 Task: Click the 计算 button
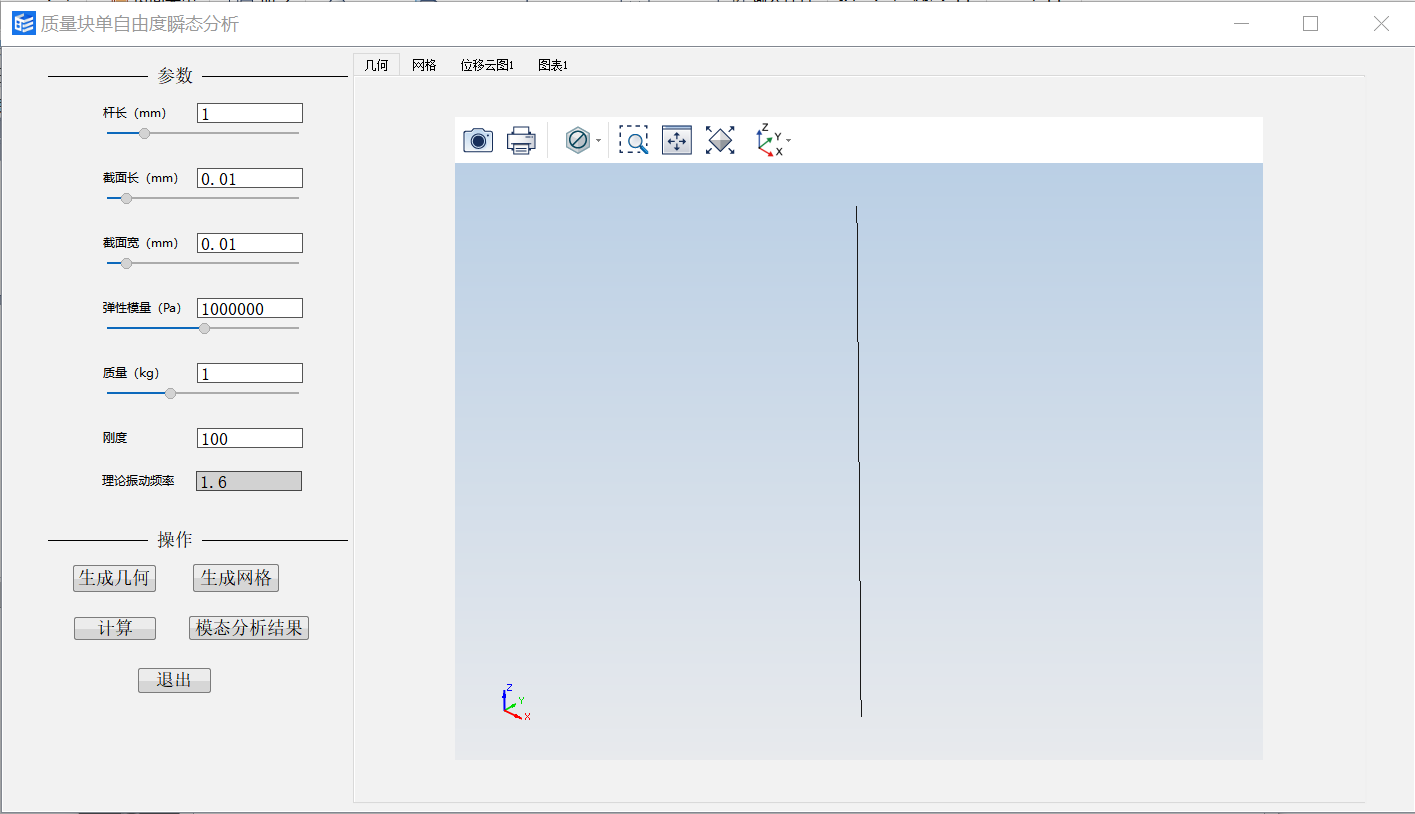point(115,628)
